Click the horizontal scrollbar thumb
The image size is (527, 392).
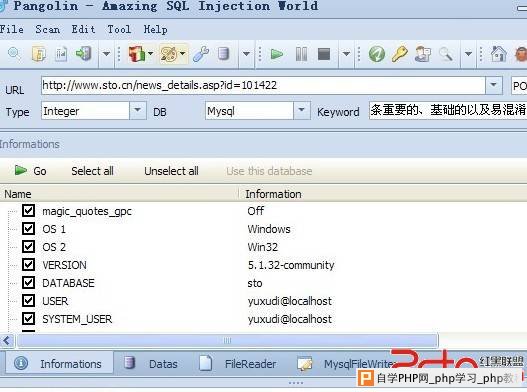pyautogui.click(x=228, y=341)
